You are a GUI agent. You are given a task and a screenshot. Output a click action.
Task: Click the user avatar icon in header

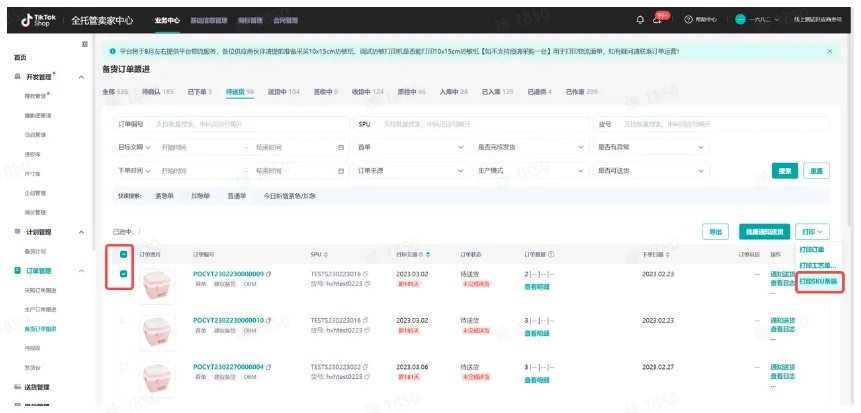click(741, 20)
